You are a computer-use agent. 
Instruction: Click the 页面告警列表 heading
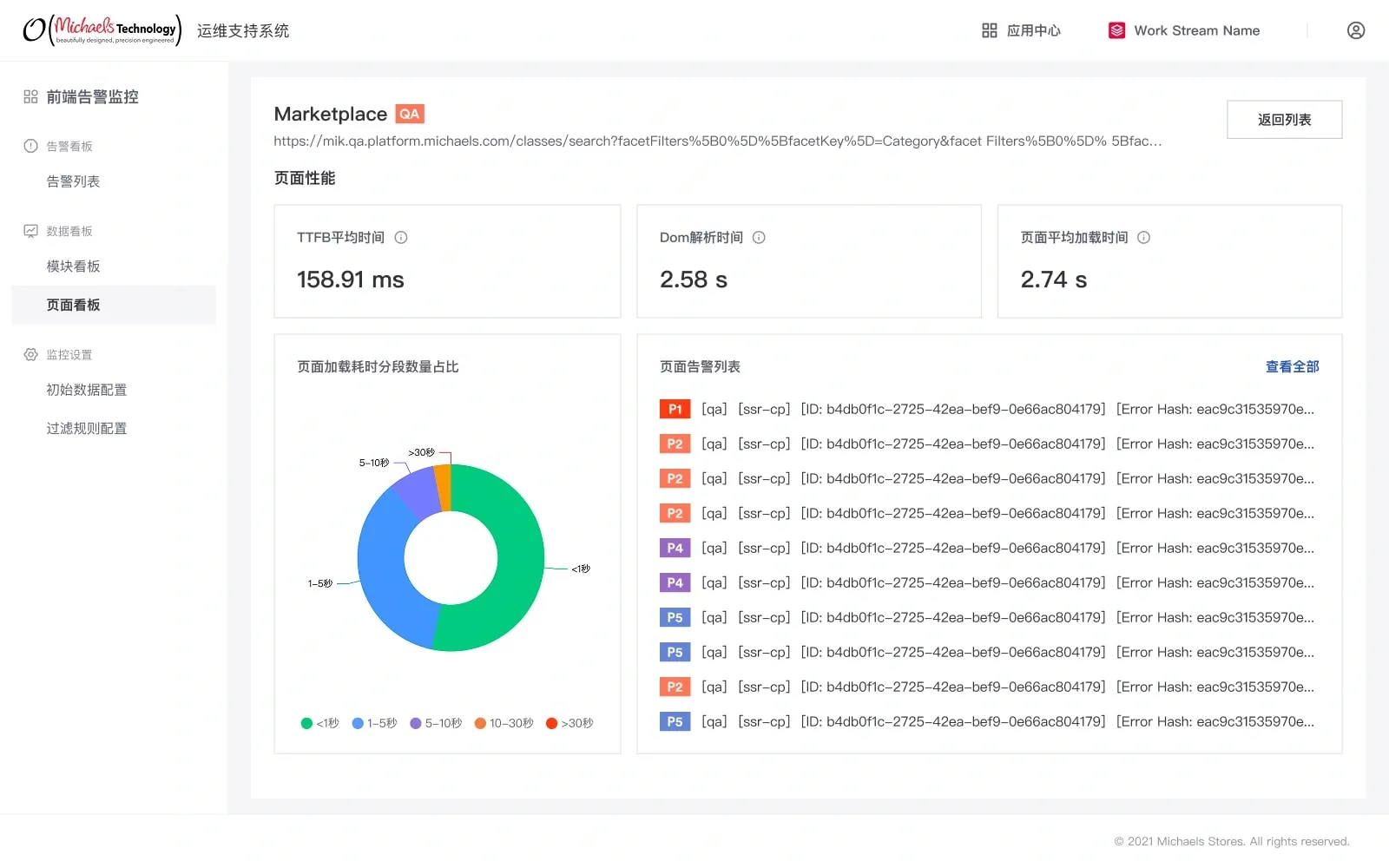tap(700, 366)
